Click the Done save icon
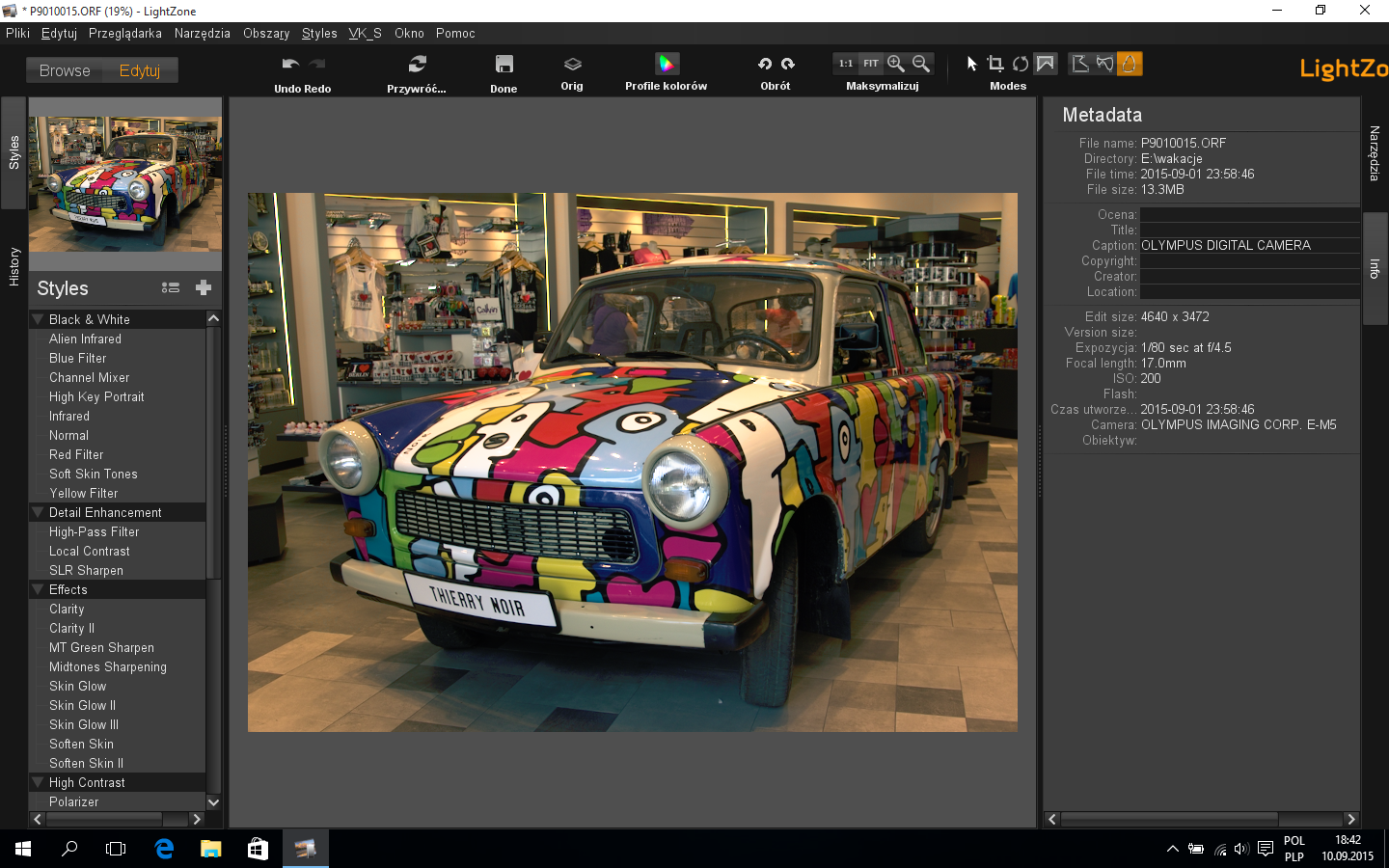Viewport: 1389px width, 868px height. coord(504,64)
